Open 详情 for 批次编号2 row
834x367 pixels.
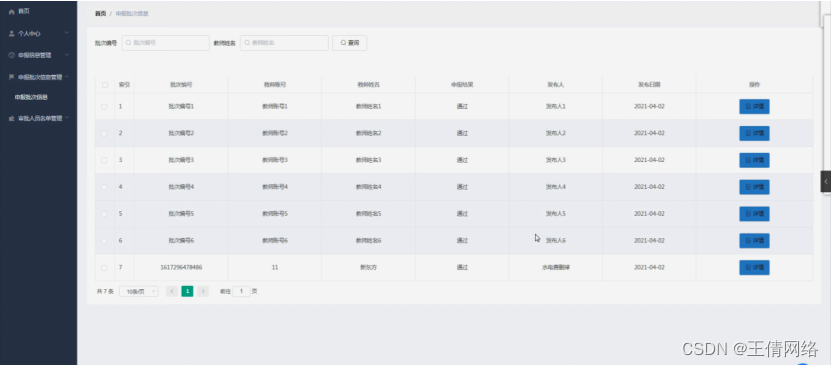click(x=754, y=133)
